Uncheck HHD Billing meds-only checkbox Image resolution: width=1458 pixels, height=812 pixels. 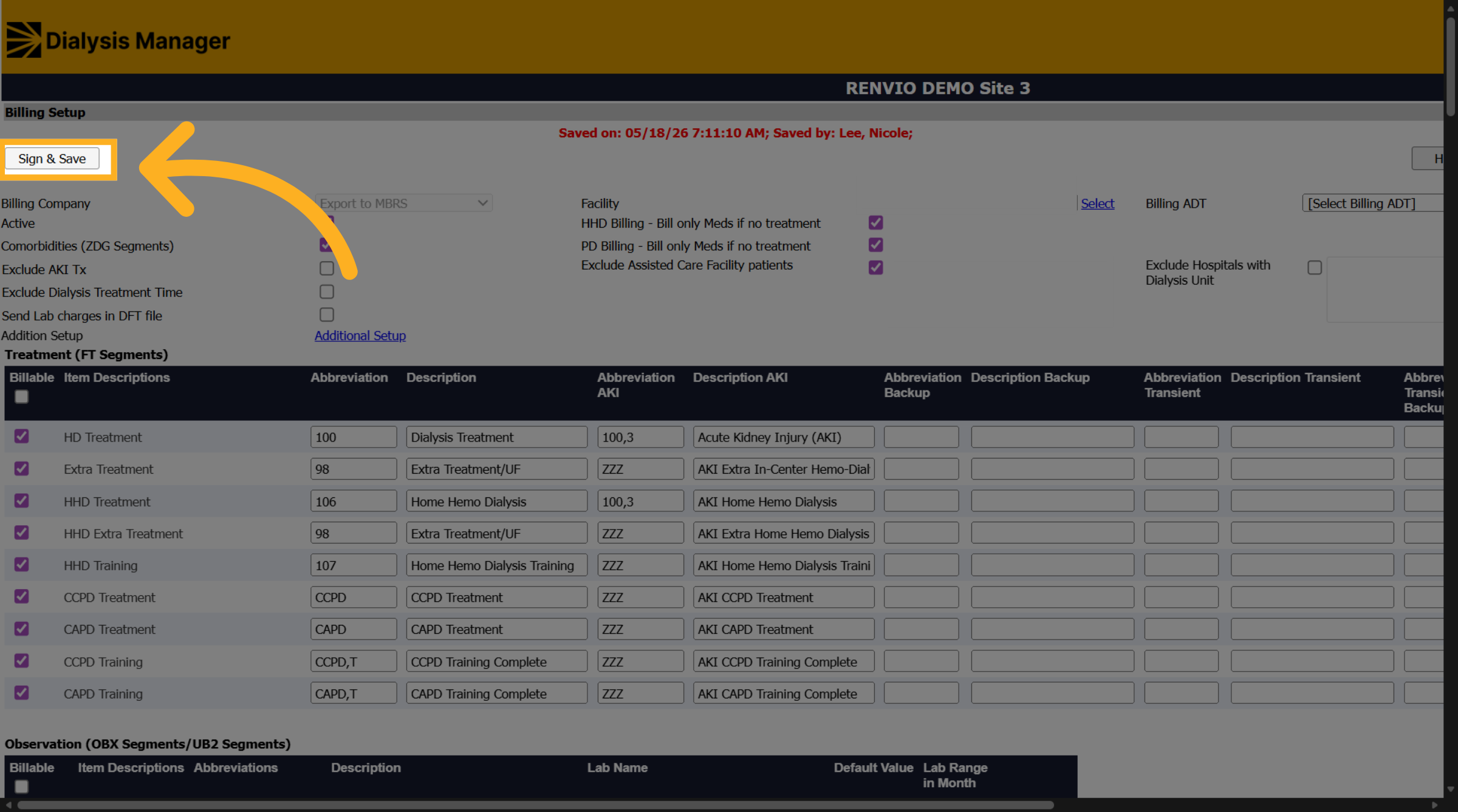click(x=875, y=222)
